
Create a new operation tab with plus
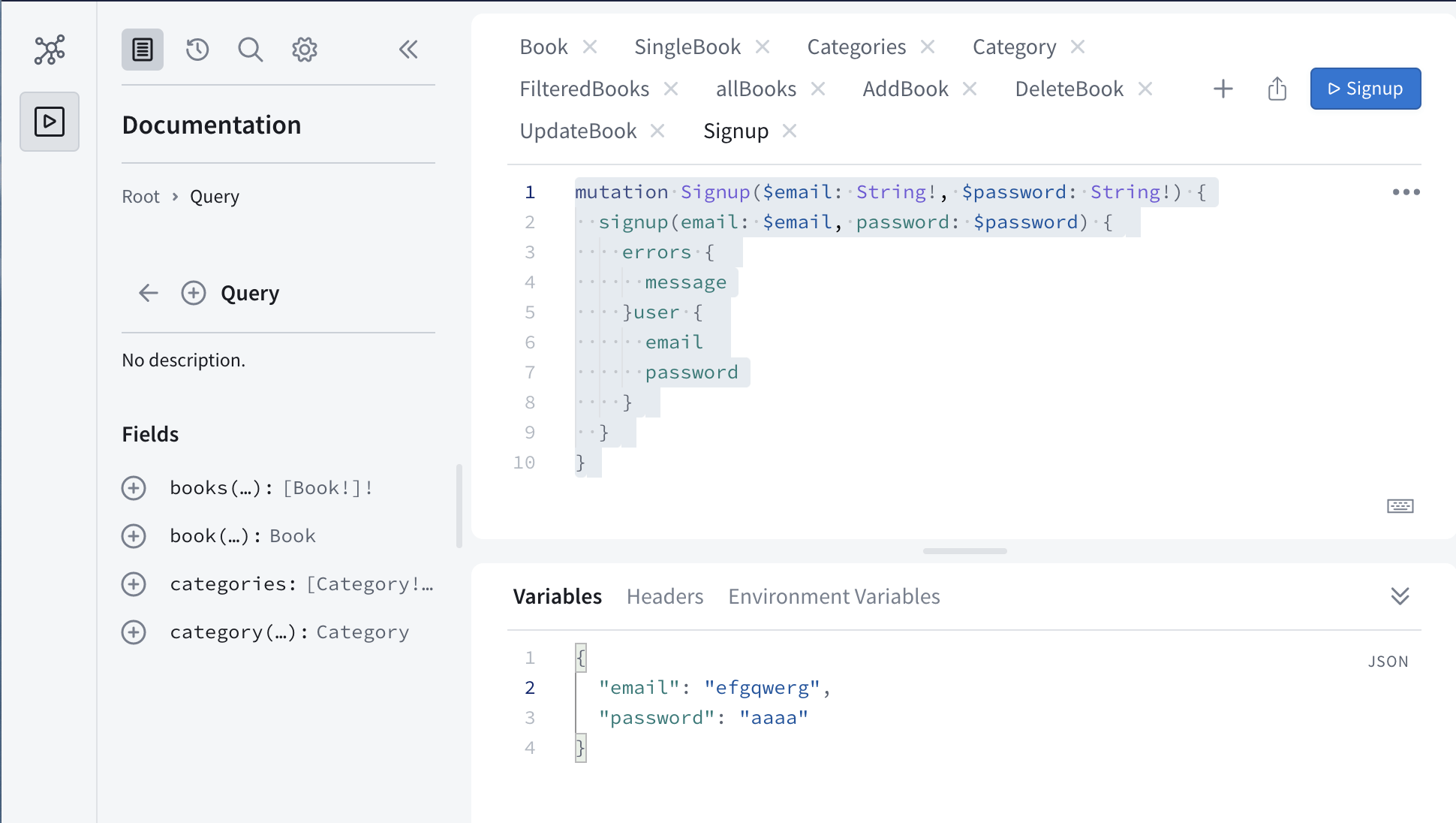tap(1223, 89)
